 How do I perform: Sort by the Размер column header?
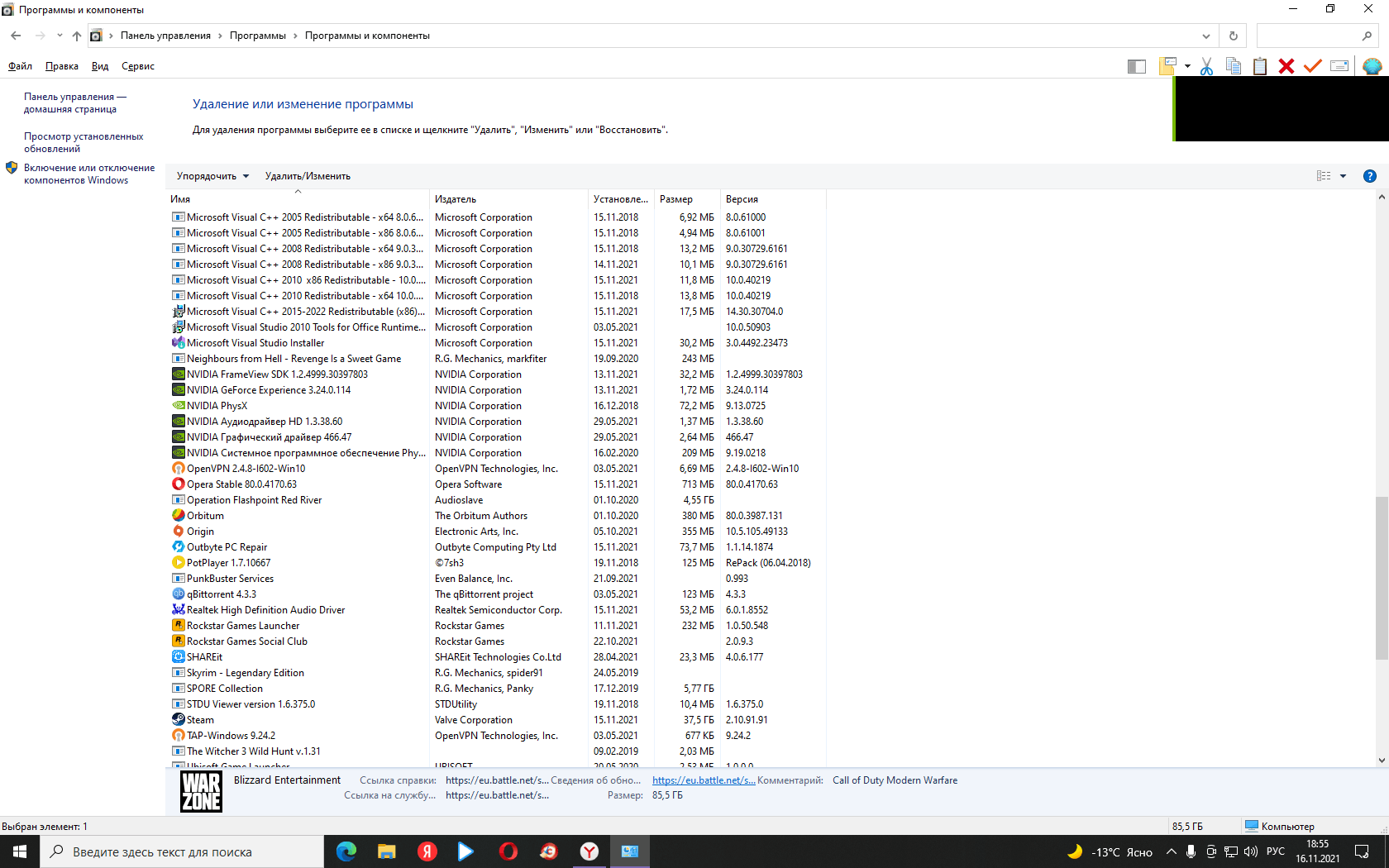(687, 199)
